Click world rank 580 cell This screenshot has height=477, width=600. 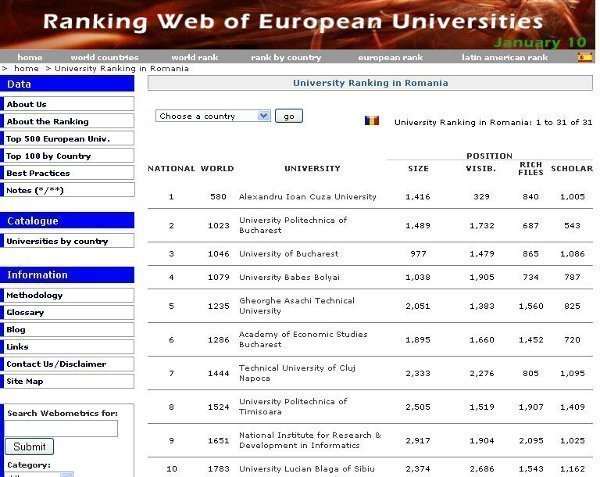pyautogui.click(x=218, y=197)
